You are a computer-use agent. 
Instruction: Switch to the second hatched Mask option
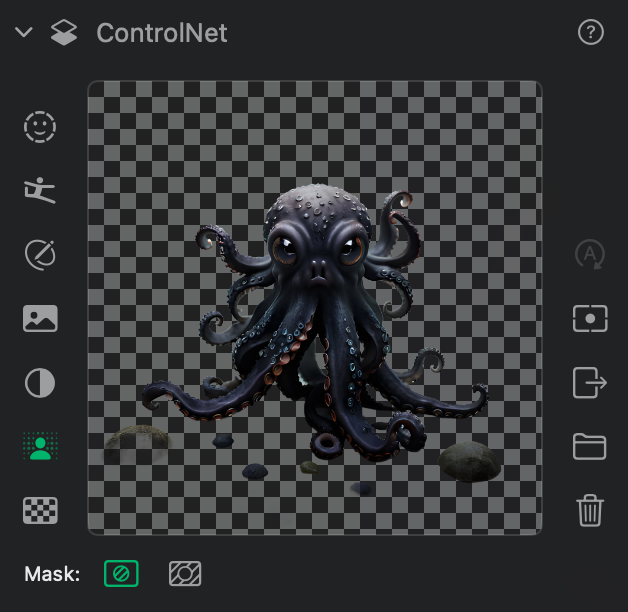coord(185,573)
